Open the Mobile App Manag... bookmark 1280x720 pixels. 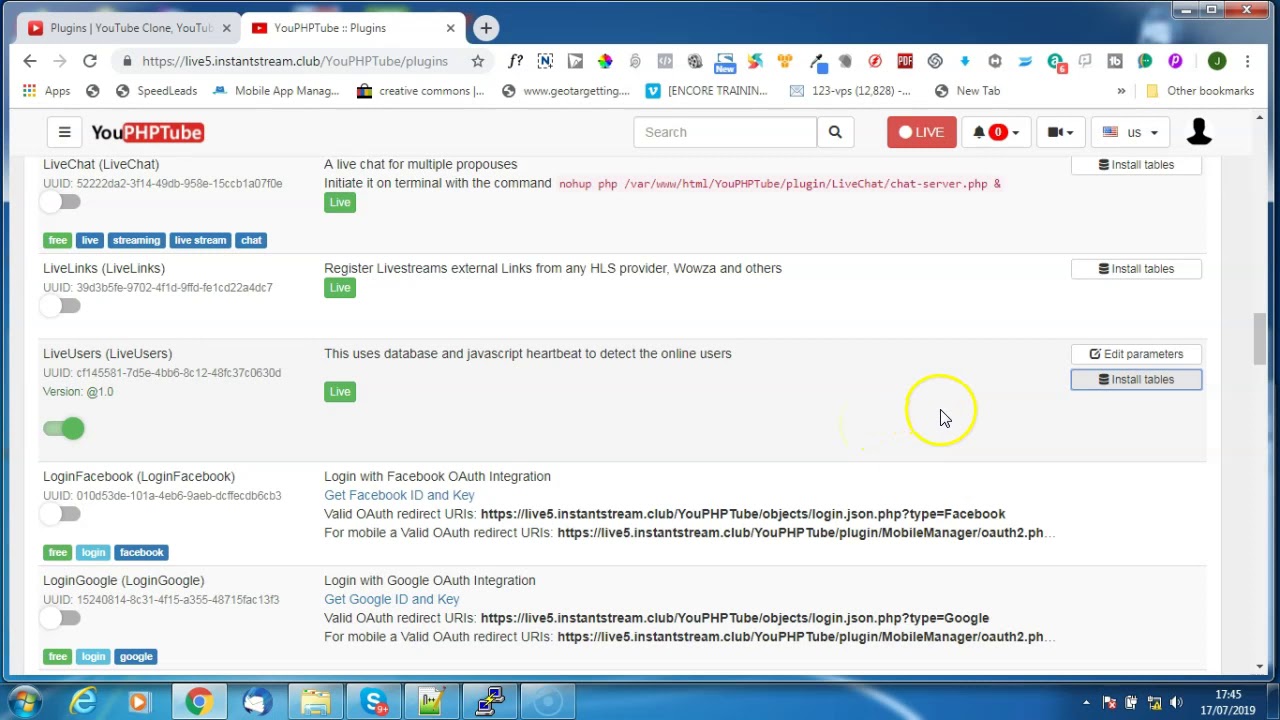[x=275, y=91]
